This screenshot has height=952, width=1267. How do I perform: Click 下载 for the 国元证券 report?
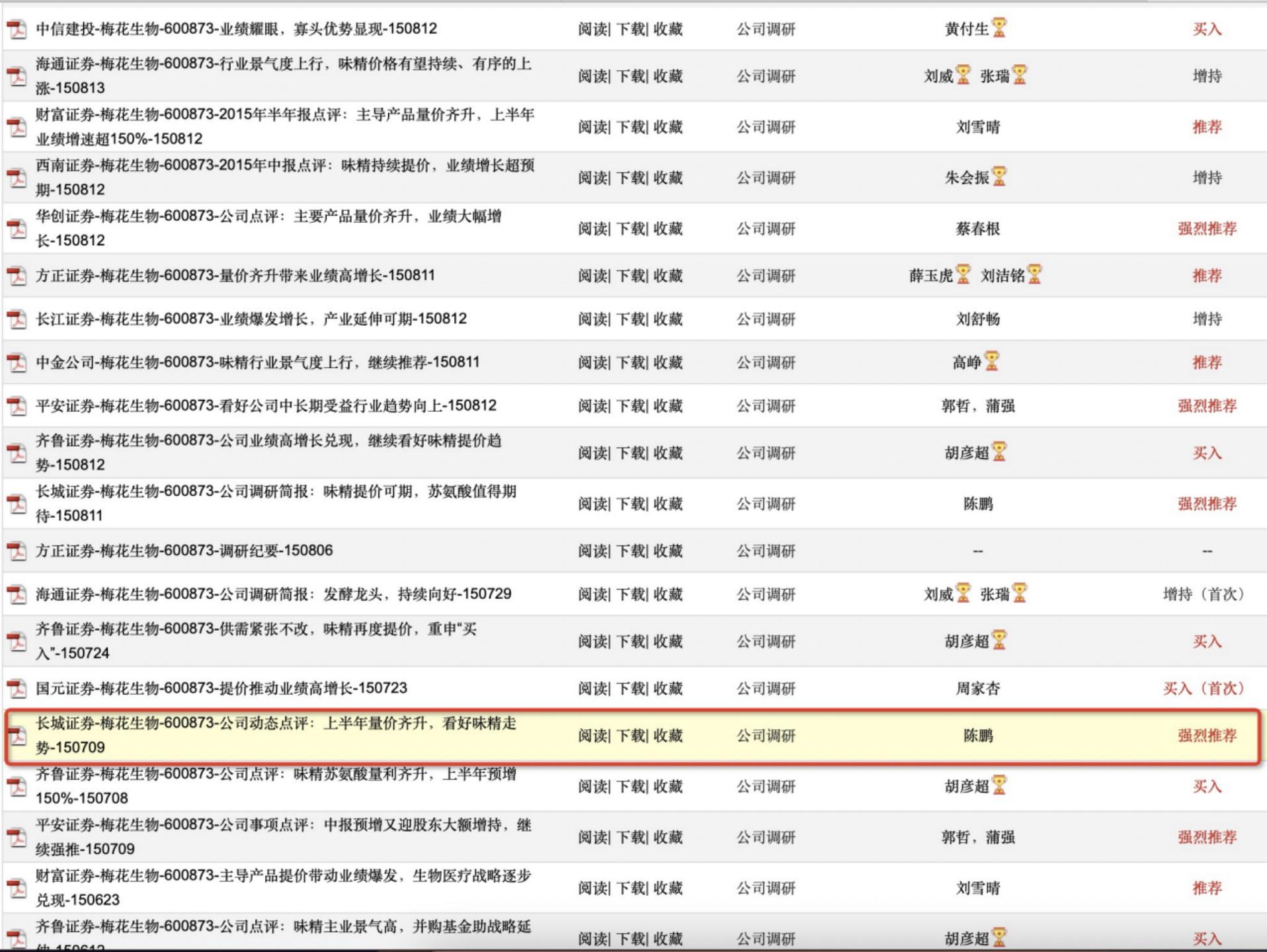630,689
